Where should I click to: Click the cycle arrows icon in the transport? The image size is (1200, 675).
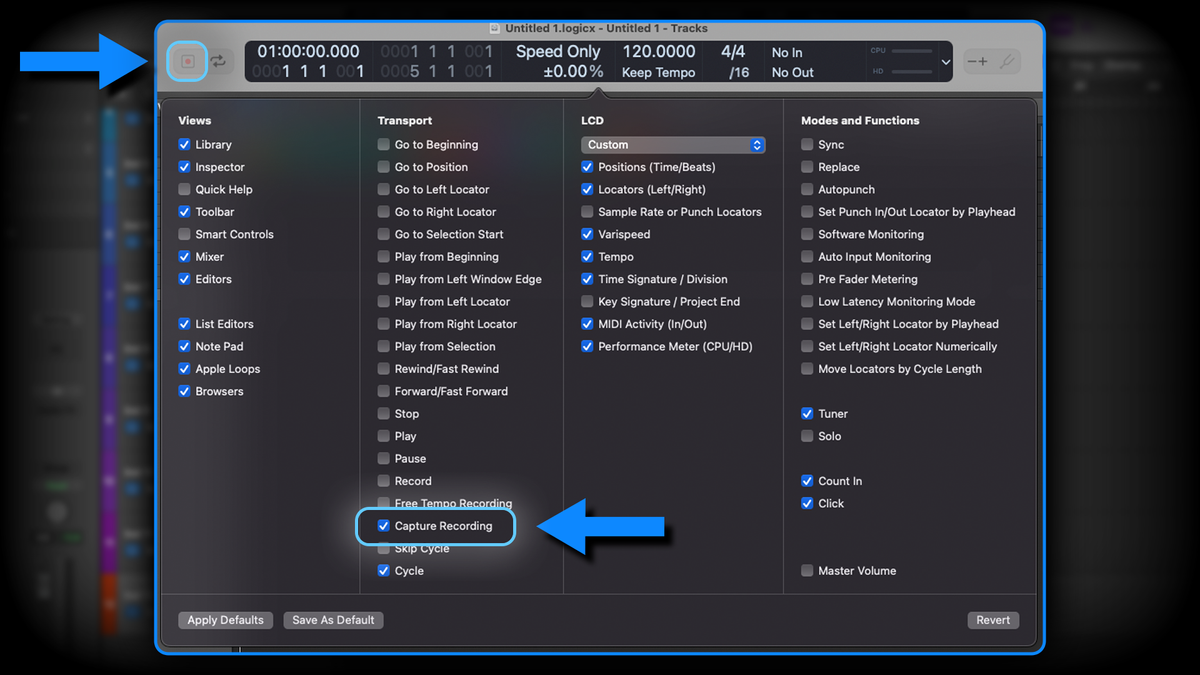(x=218, y=61)
